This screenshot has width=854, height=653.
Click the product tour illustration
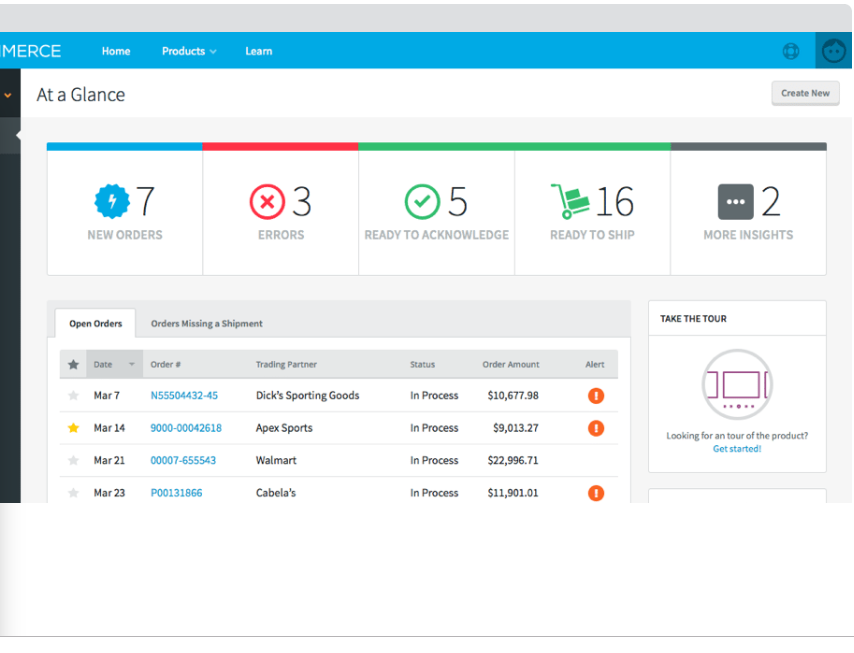[737, 383]
